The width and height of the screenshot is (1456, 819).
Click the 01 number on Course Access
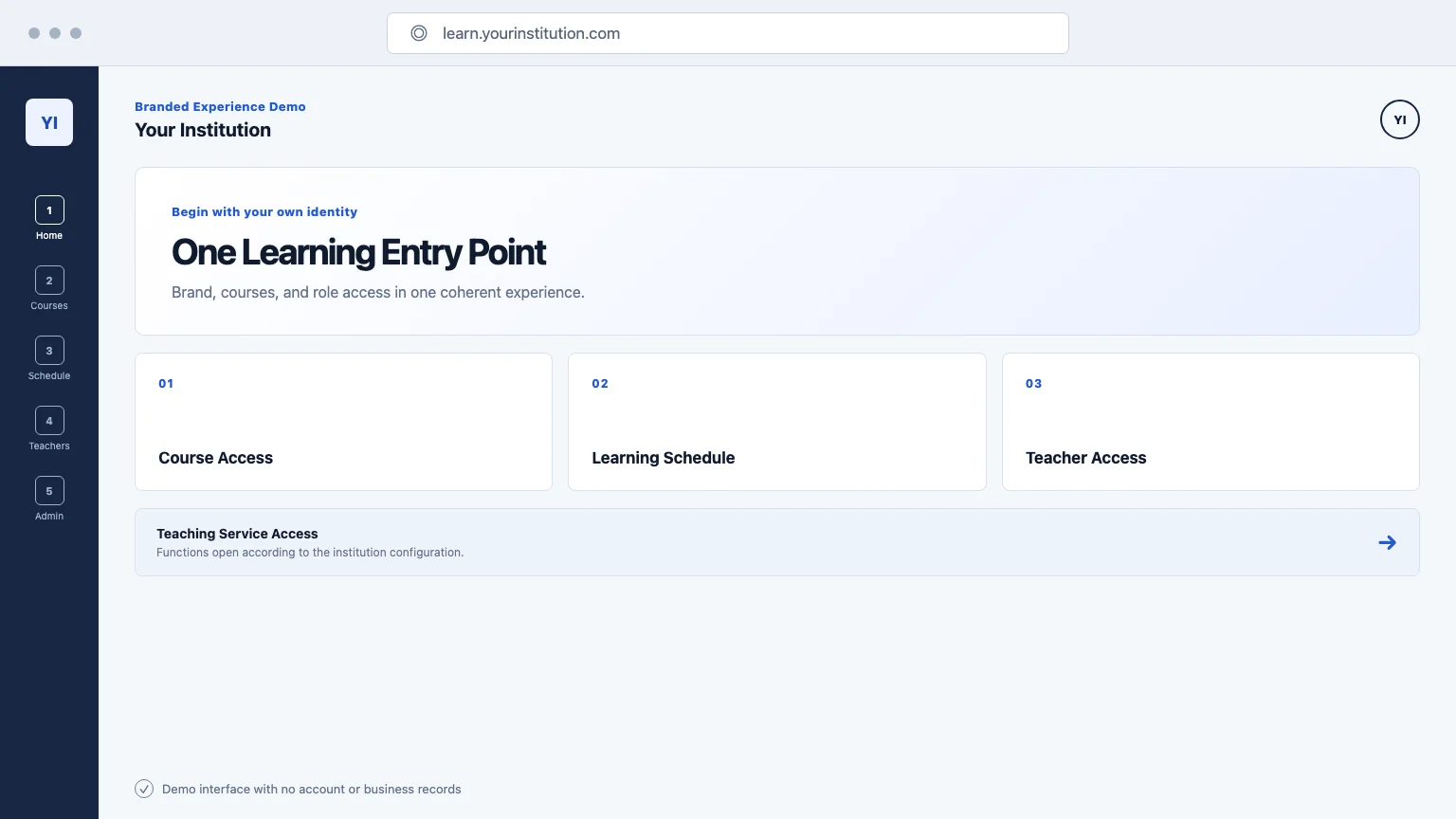click(x=166, y=384)
